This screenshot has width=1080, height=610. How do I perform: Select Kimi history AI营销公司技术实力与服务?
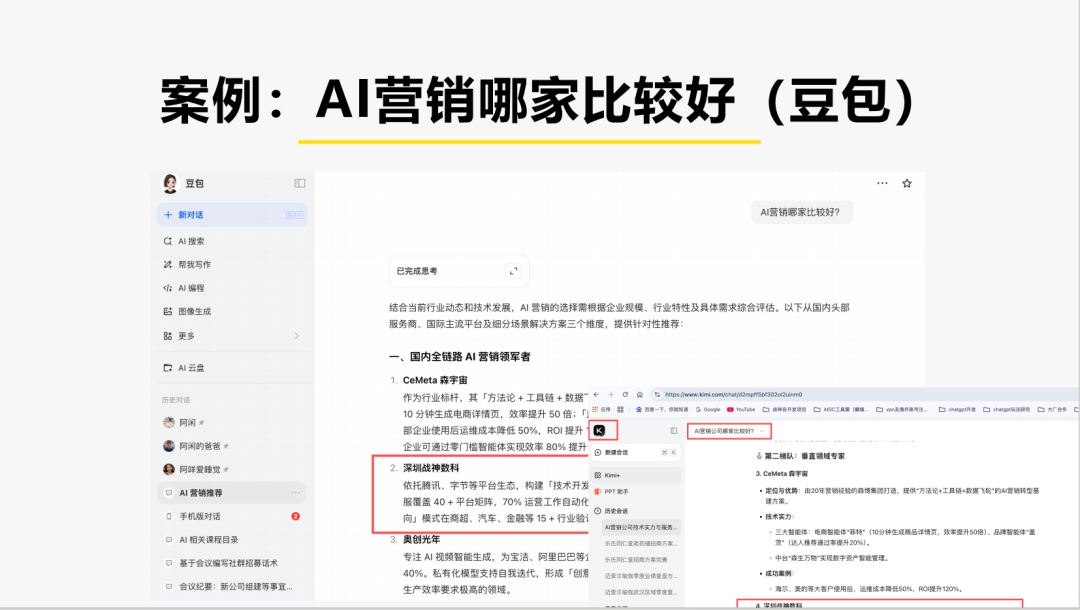641,527
